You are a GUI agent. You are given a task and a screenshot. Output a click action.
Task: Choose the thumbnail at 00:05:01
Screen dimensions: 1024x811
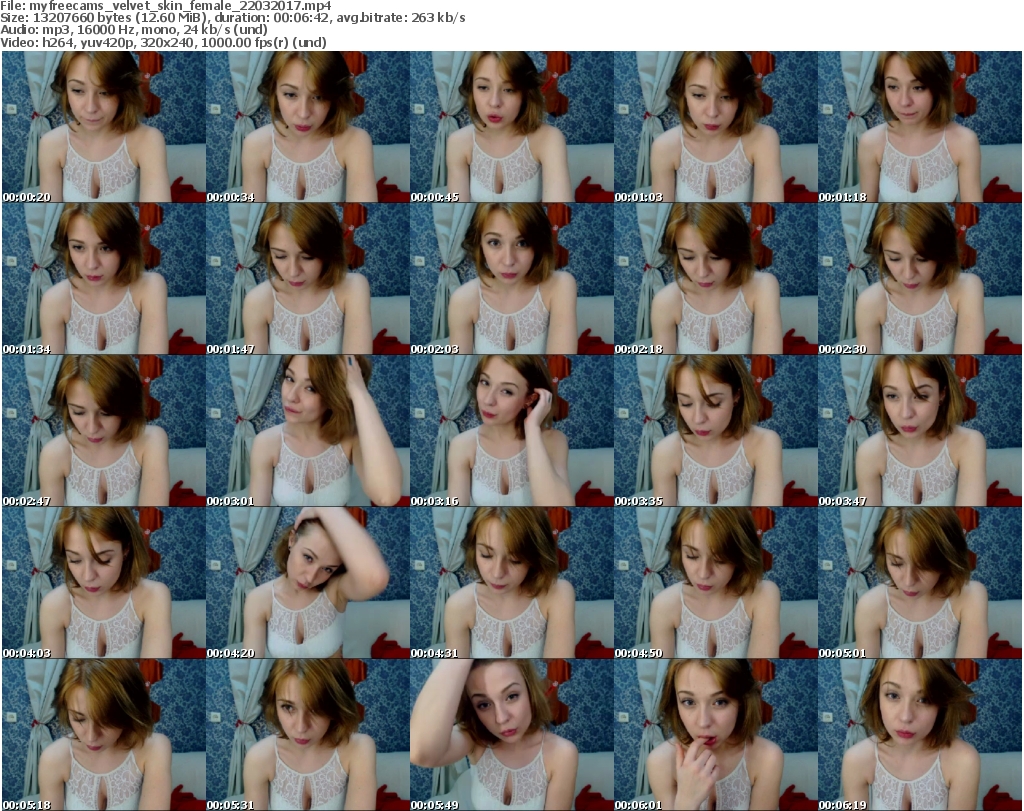[x=920, y=583]
